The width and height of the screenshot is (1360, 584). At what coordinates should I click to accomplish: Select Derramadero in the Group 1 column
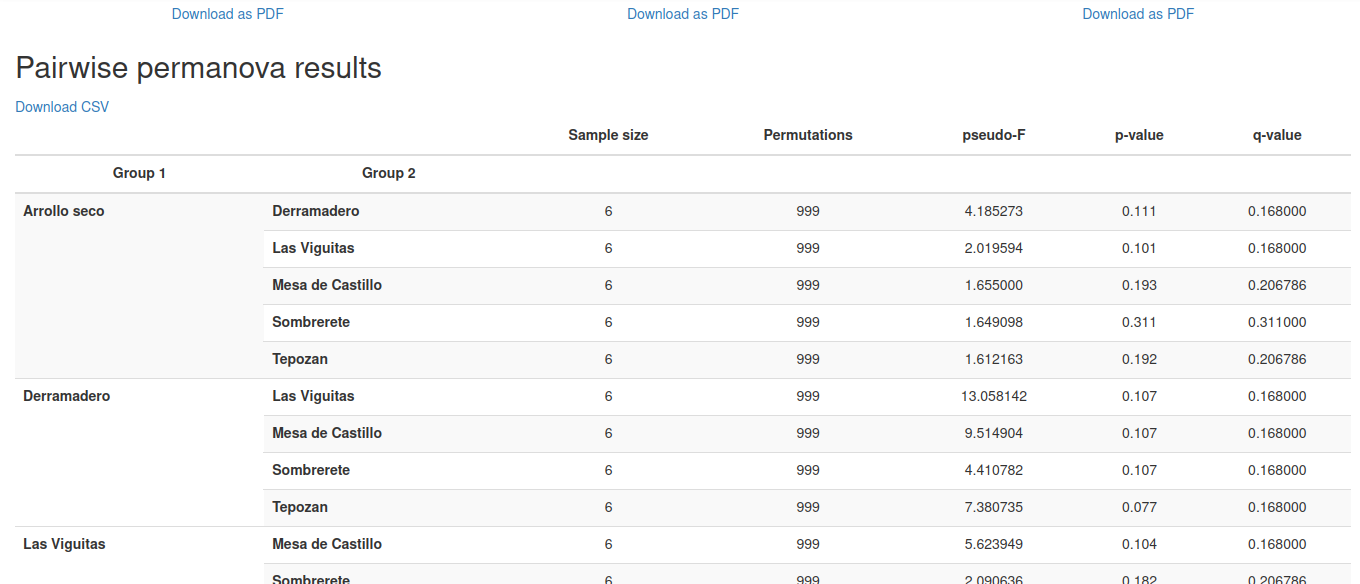(x=67, y=396)
